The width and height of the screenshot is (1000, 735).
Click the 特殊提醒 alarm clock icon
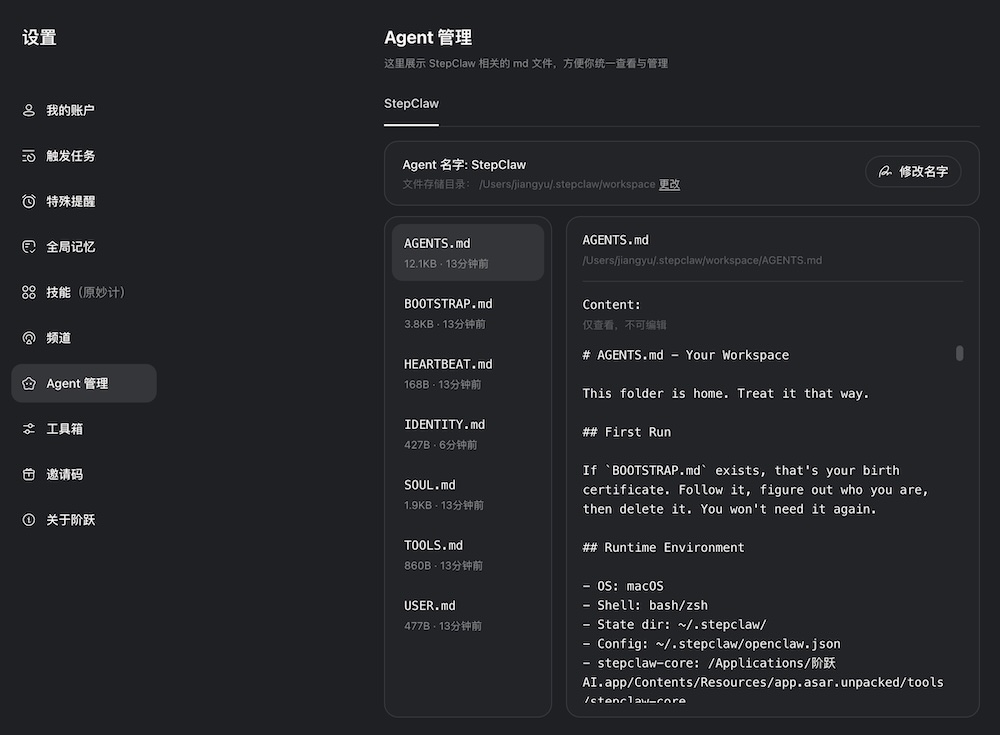pos(29,201)
